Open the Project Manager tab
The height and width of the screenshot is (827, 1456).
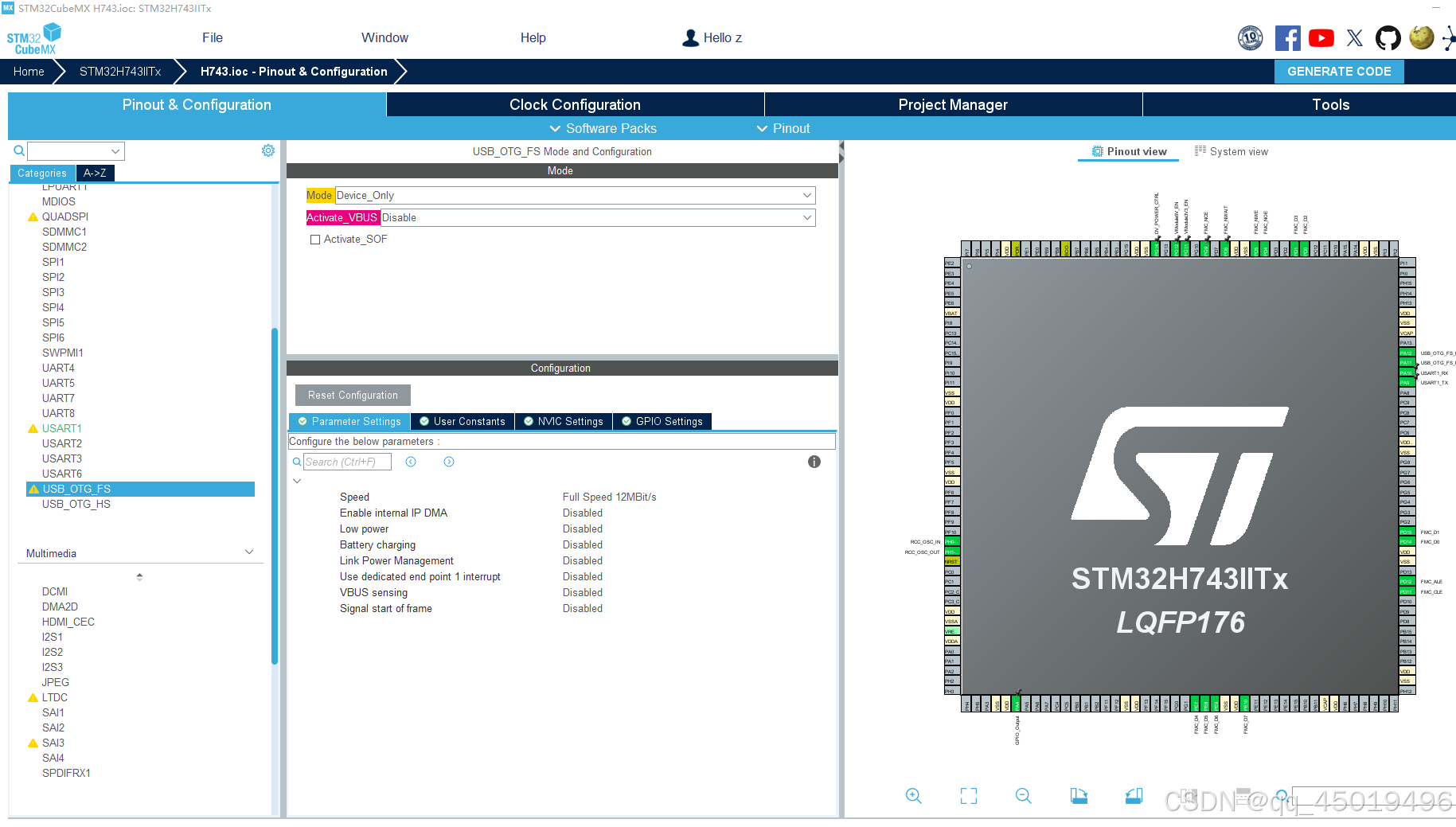[952, 104]
